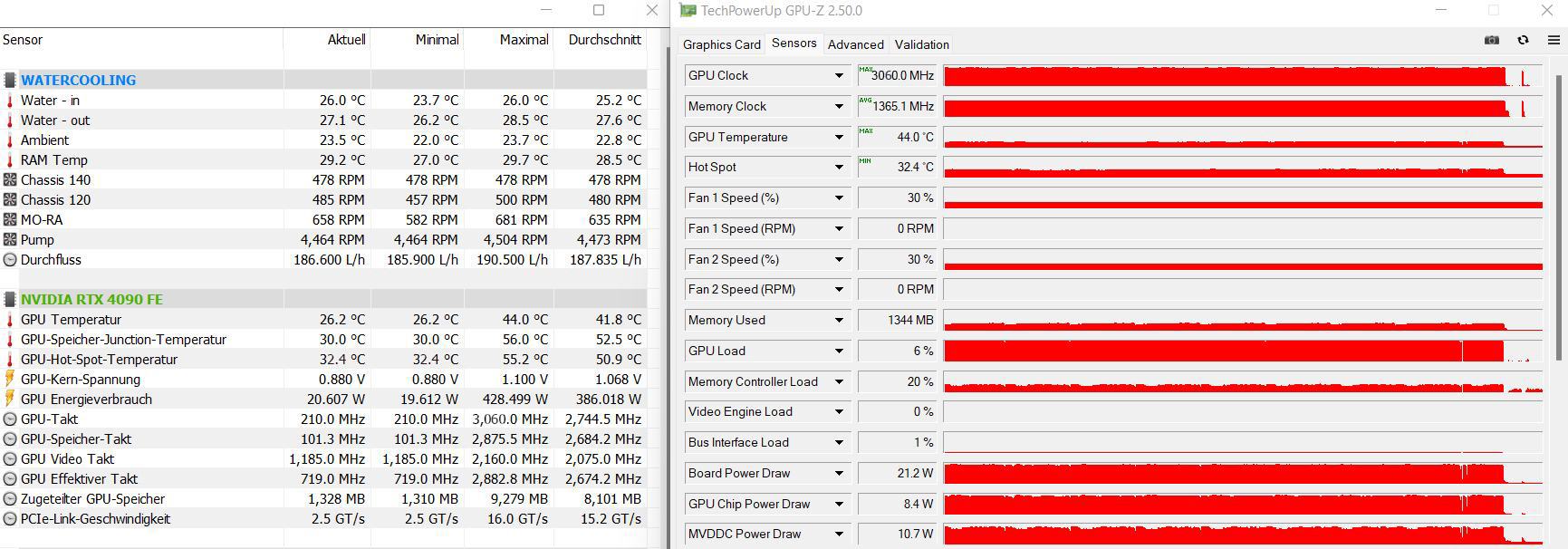
Task: Open the GPU-Z hamburger menu
Action: click(1554, 40)
